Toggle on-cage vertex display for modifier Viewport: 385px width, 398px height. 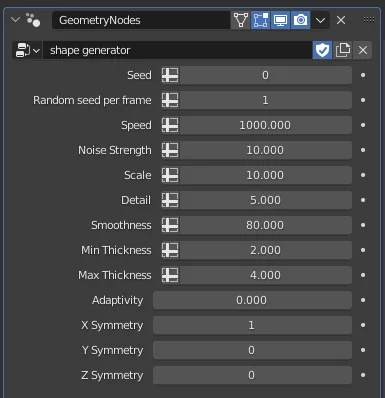click(x=240, y=20)
